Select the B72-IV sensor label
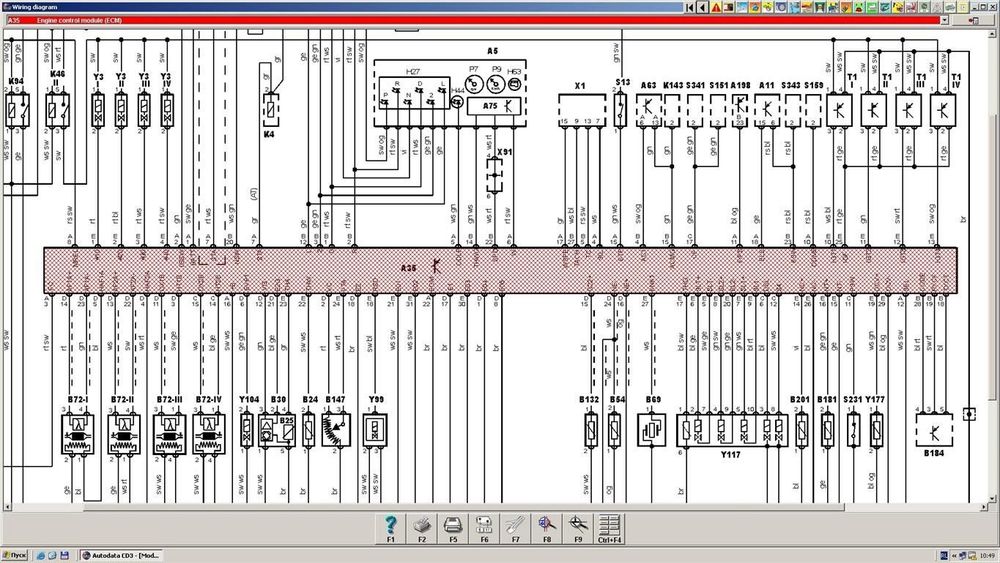This screenshot has width=1000, height=563. 209,399
